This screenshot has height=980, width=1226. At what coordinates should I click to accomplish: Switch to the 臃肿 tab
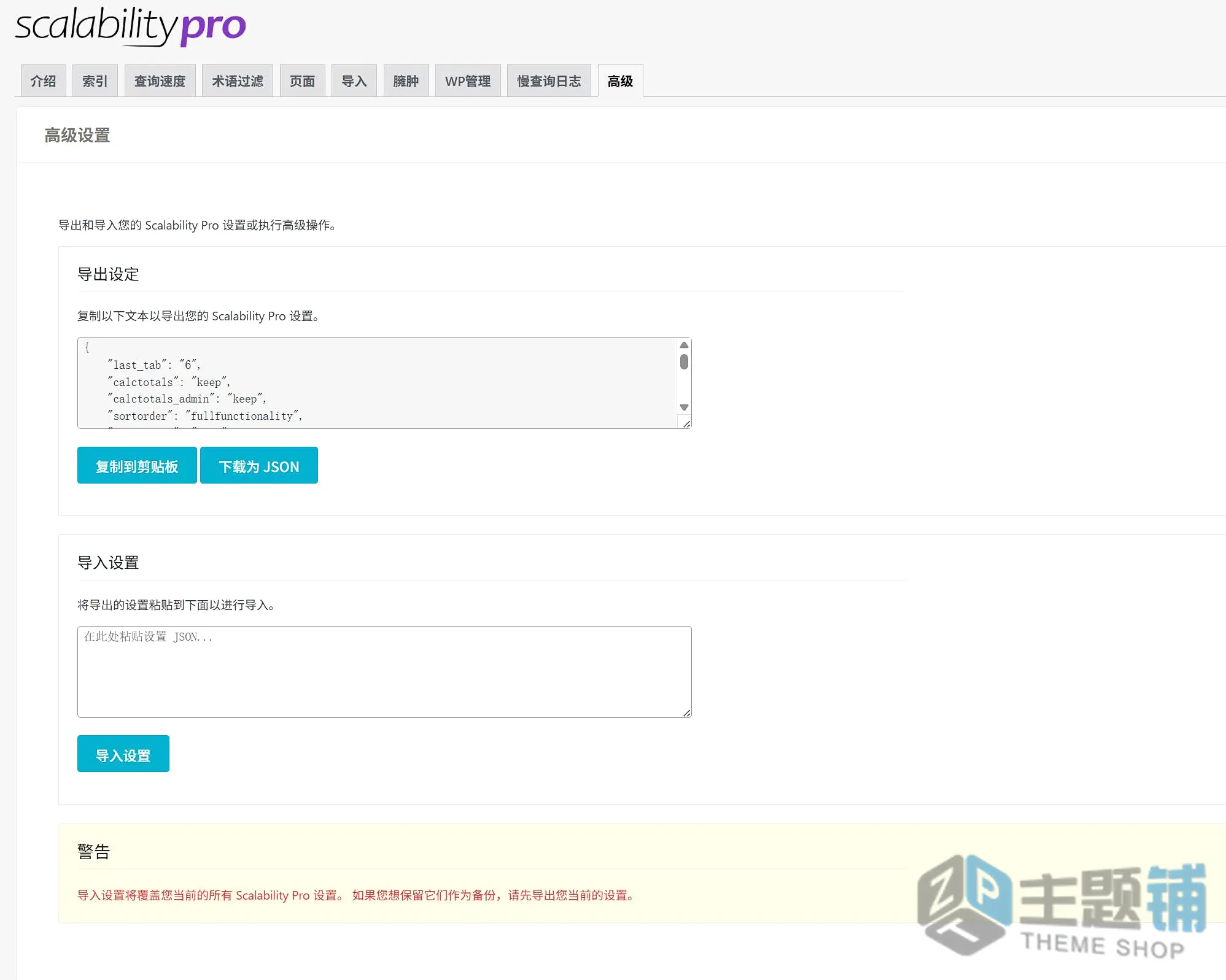point(406,81)
